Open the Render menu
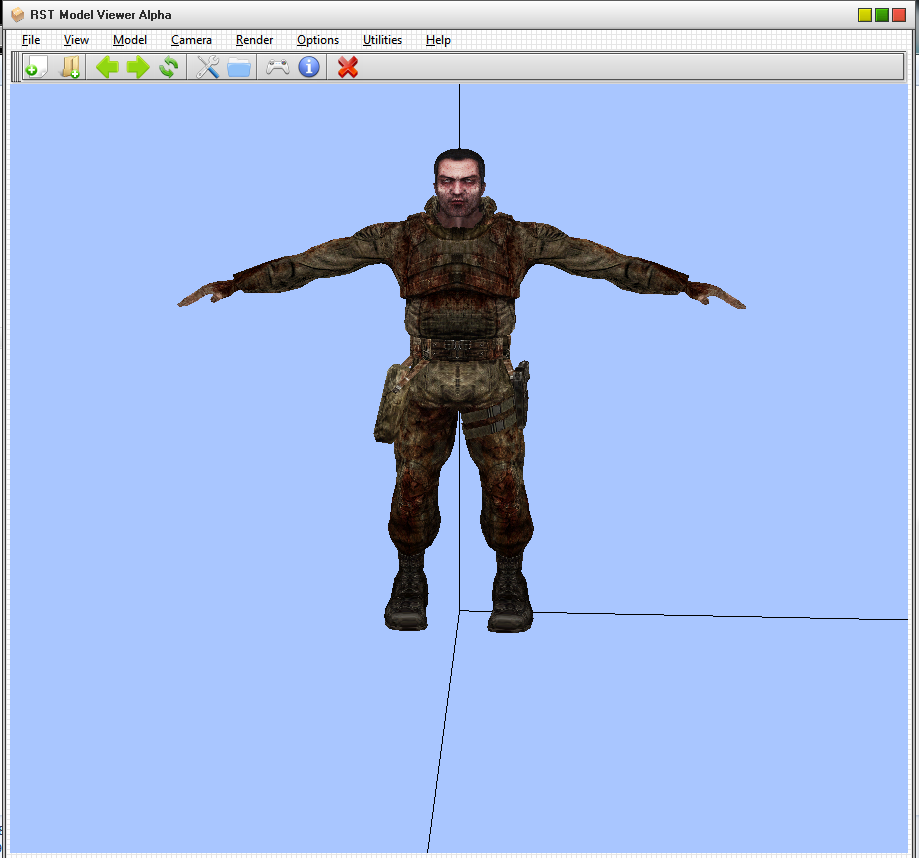 pos(254,40)
